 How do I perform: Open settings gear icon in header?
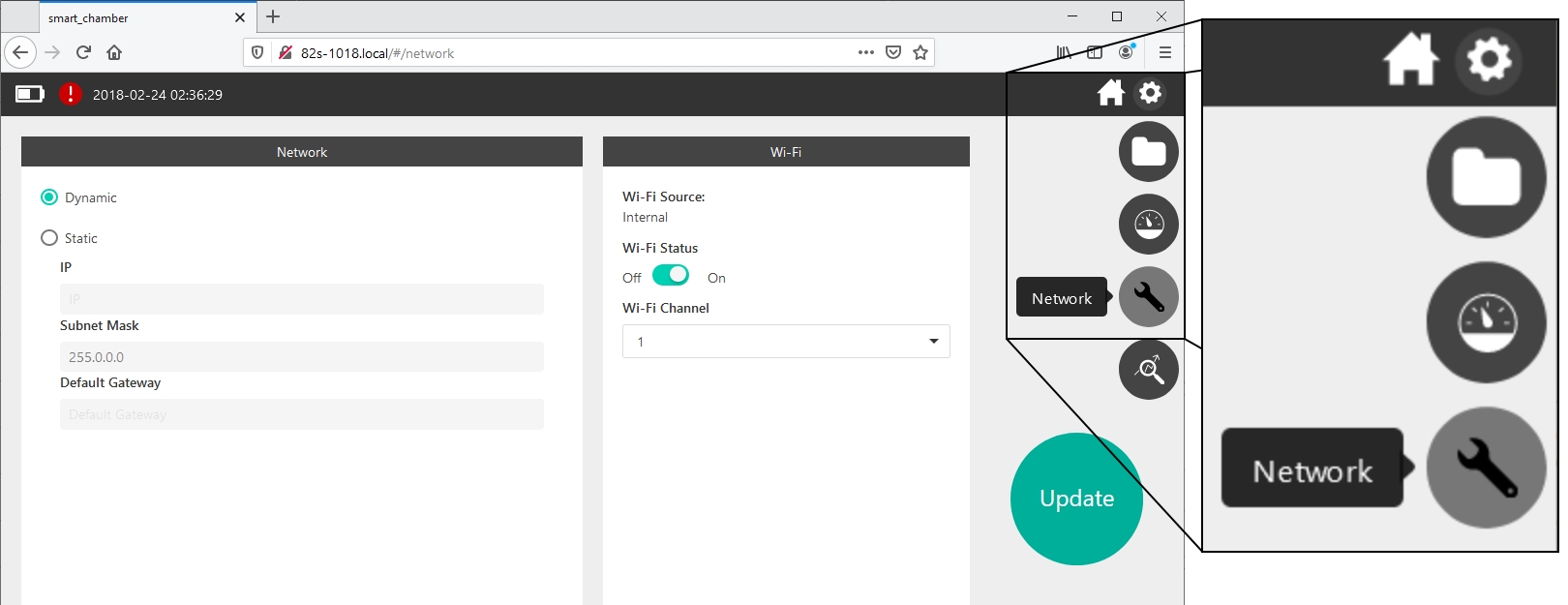1150,93
